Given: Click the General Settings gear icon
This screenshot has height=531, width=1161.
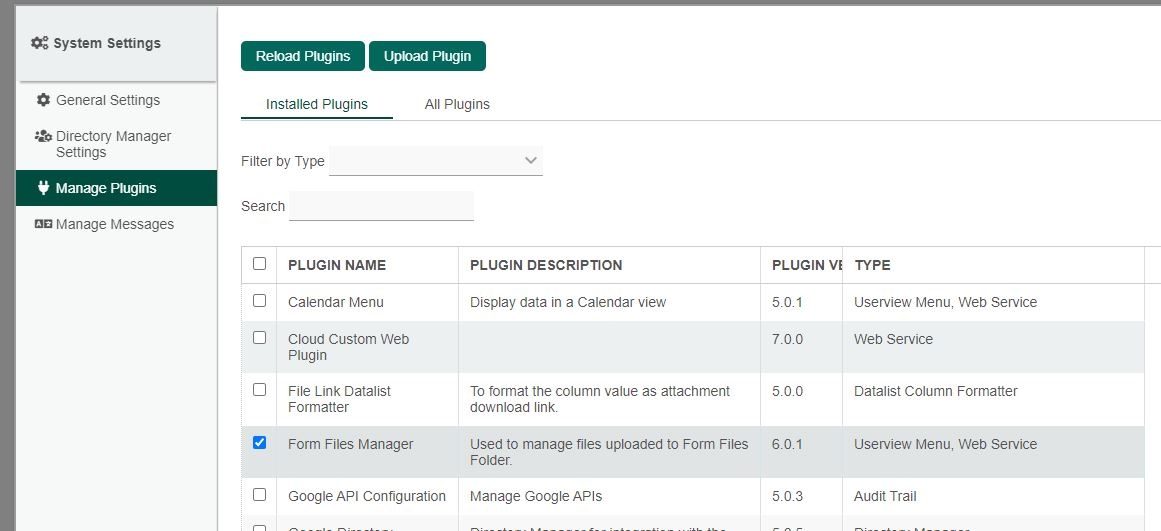Looking at the screenshot, I should click(x=43, y=100).
